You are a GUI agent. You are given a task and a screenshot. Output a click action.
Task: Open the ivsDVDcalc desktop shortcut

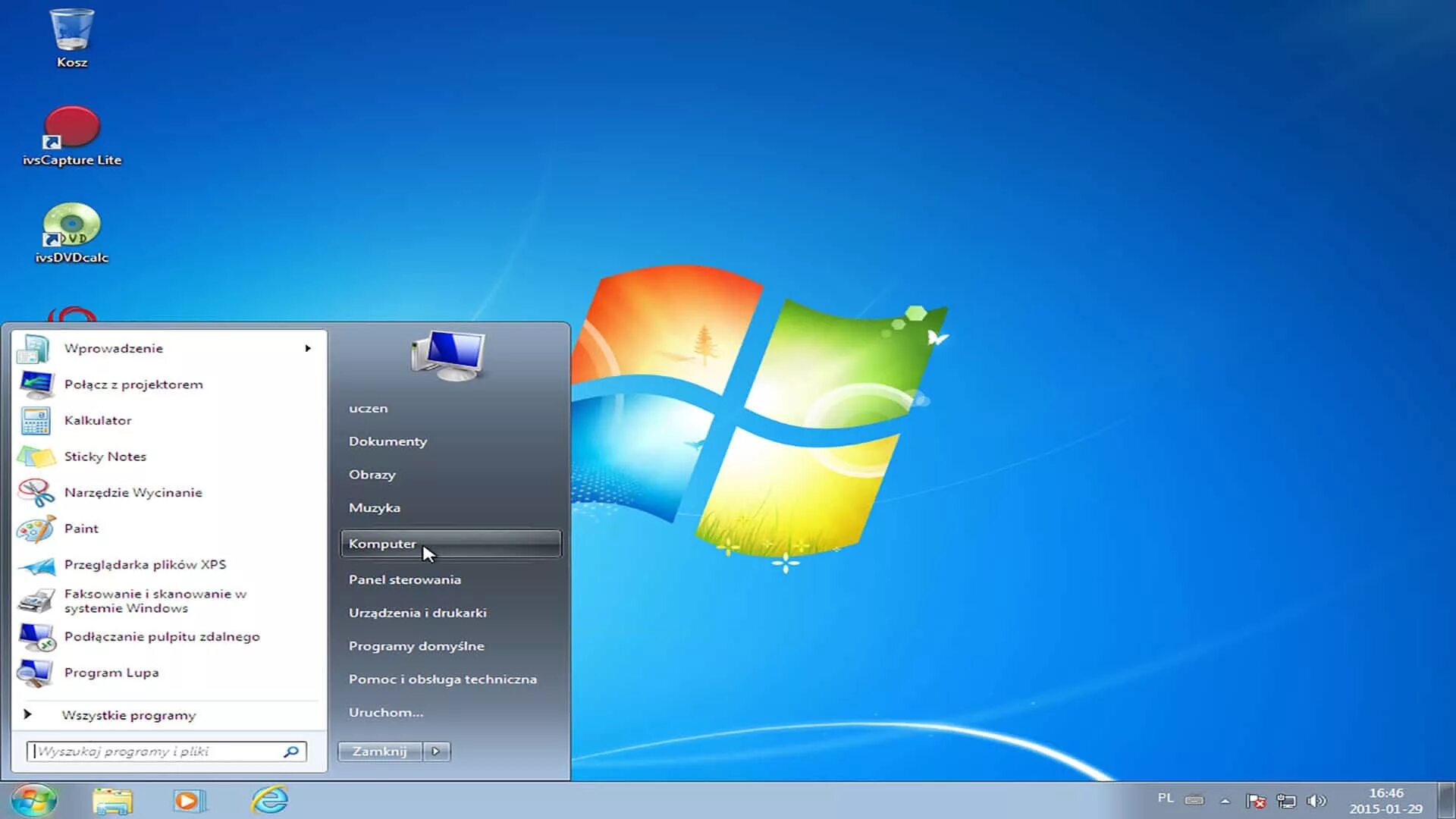coord(71,226)
